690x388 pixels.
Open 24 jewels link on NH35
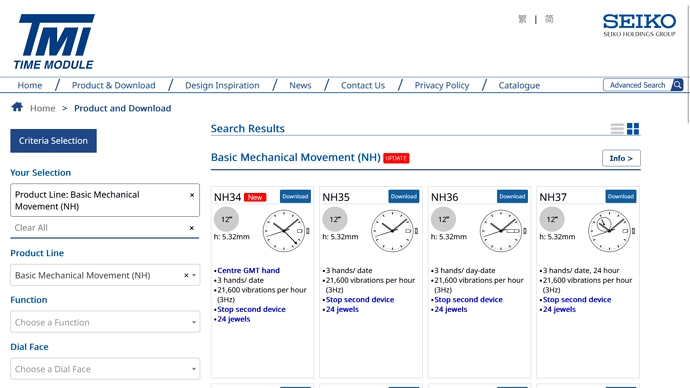tap(342, 309)
